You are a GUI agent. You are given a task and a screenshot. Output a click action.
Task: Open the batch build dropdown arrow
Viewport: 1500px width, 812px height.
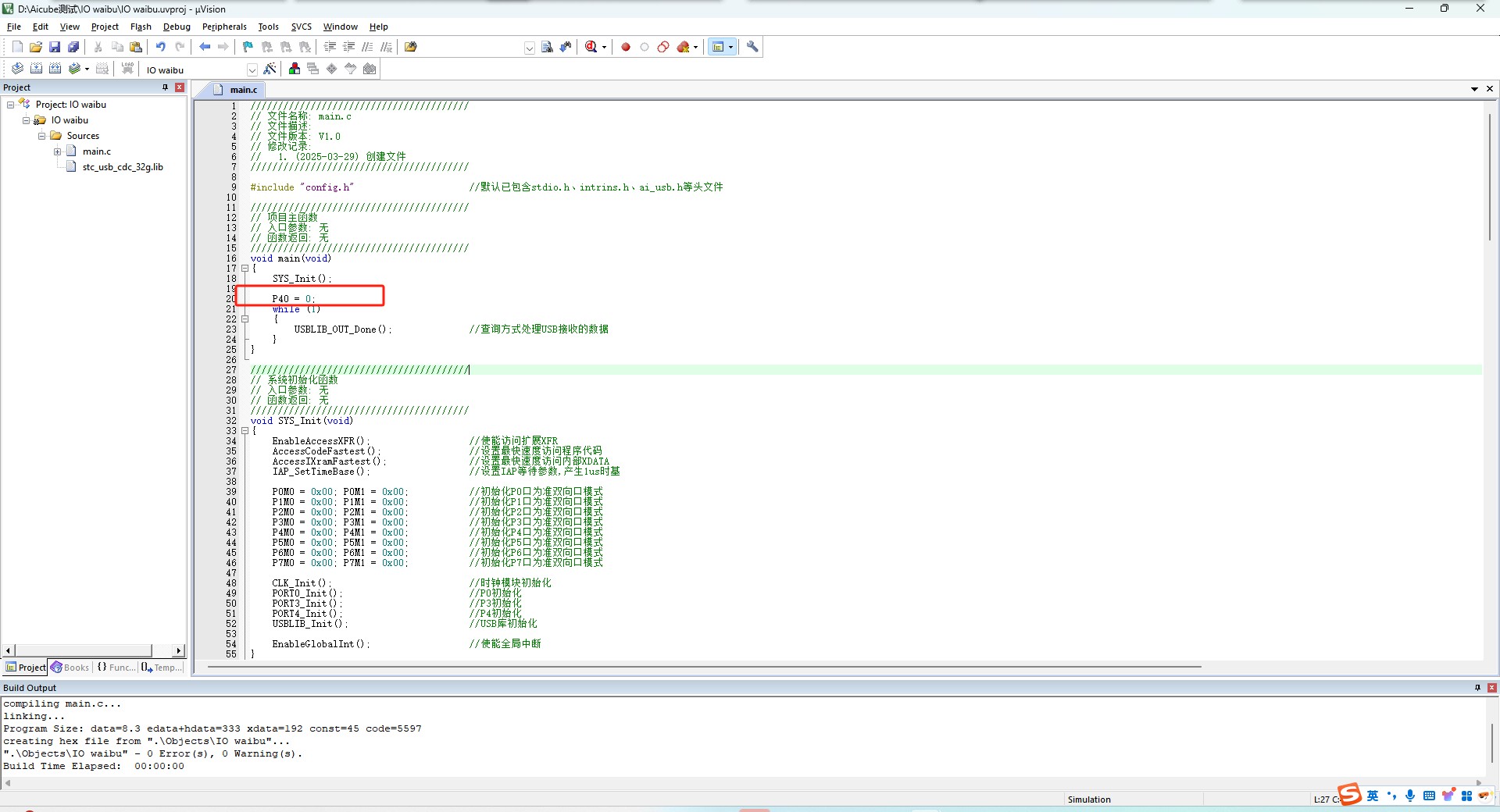tap(87, 69)
